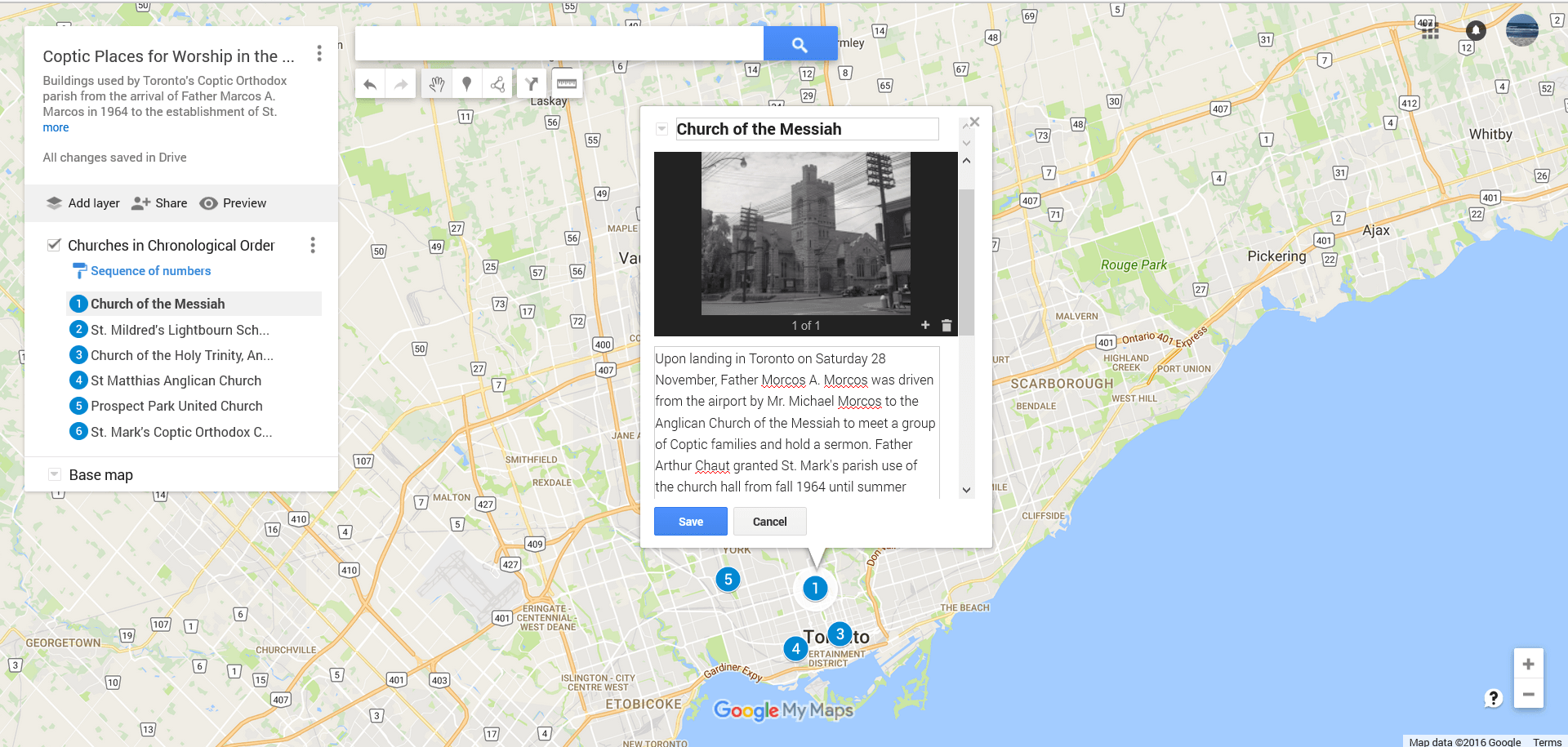Delete the photo using trash icon
The width and height of the screenshot is (1568, 747).
[947, 325]
